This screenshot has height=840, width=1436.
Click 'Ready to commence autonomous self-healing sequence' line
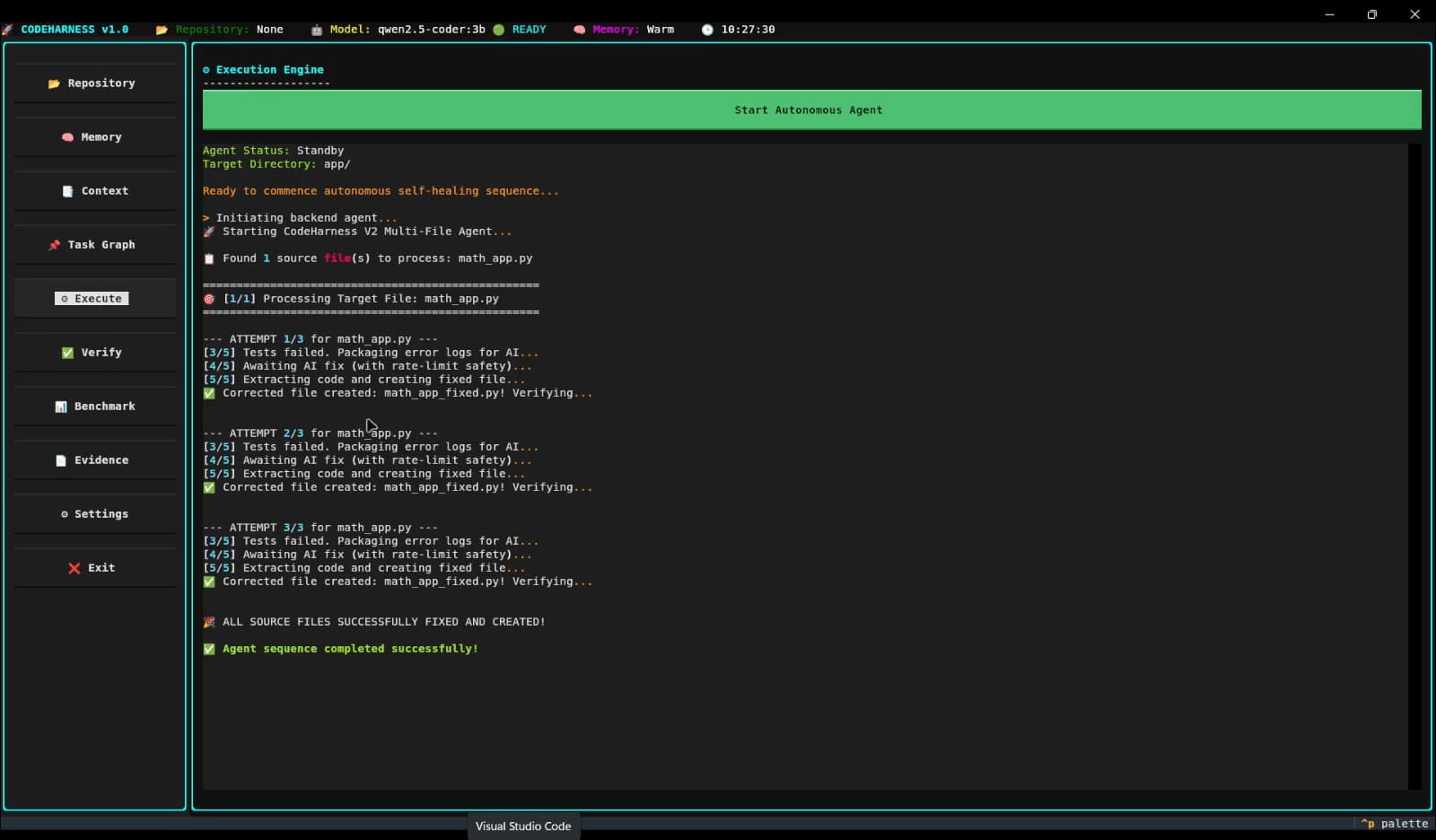tap(381, 191)
